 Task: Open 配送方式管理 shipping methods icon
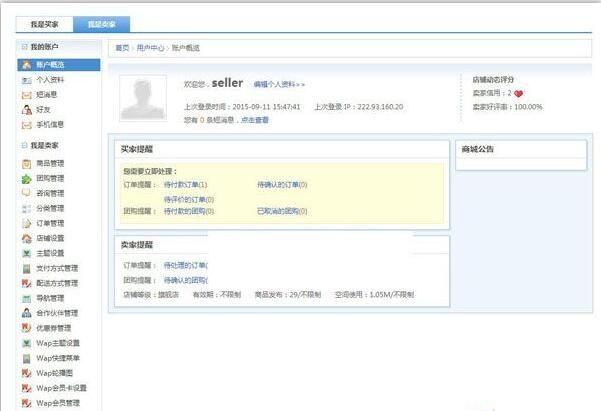tap(26, 283)
